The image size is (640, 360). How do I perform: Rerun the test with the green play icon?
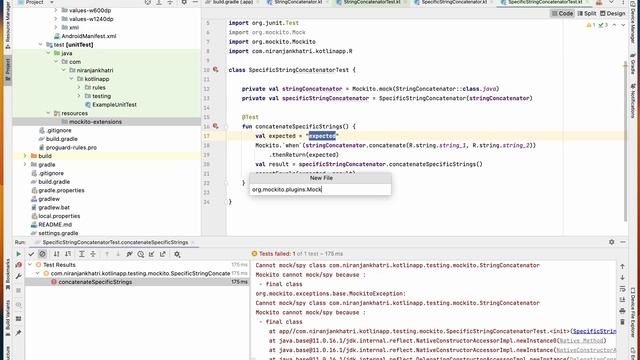(x=18, y=254)
